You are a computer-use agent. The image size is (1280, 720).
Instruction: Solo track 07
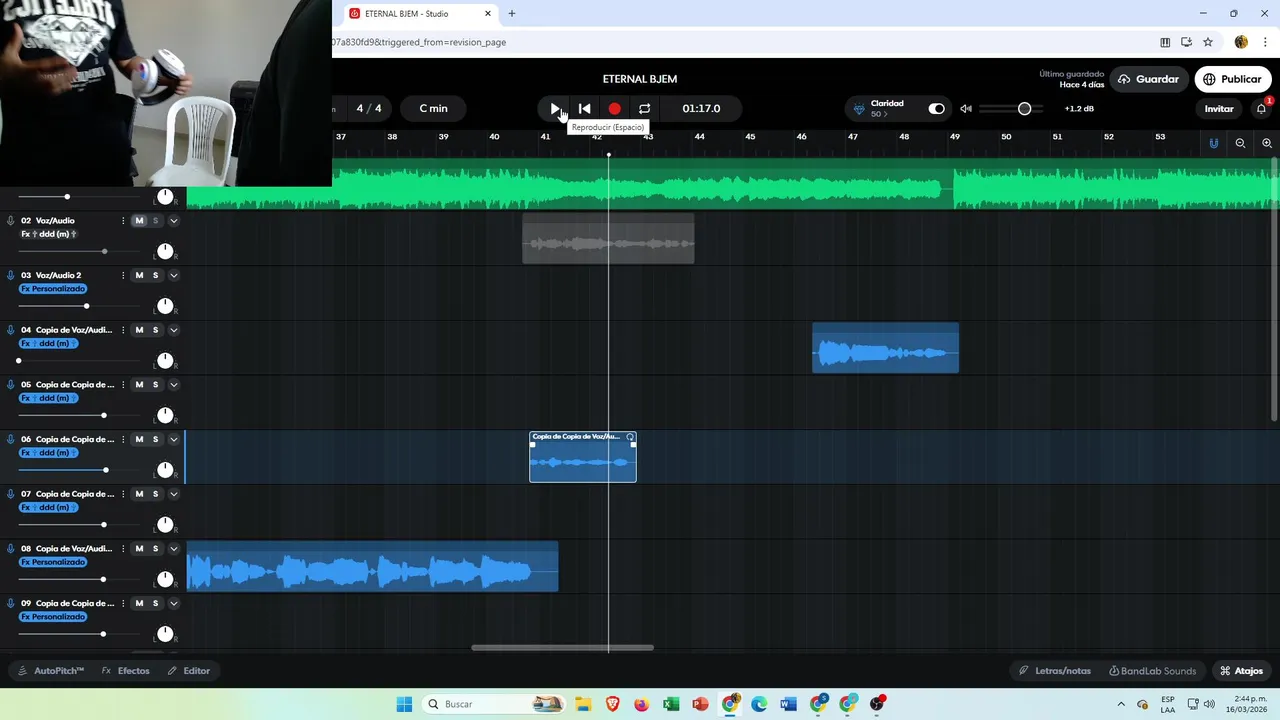click(155, 494)
